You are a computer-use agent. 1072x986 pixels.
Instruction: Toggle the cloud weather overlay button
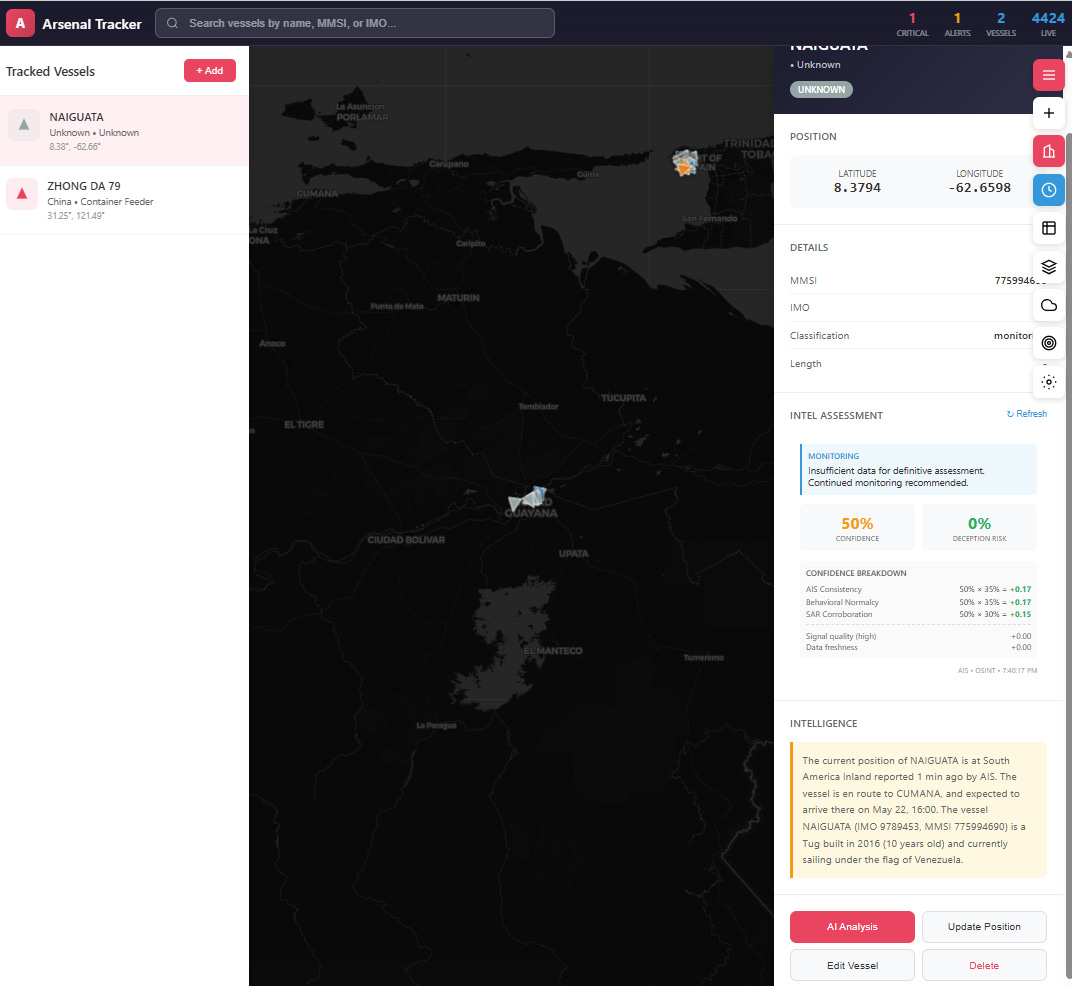[x=1048, y=305]
